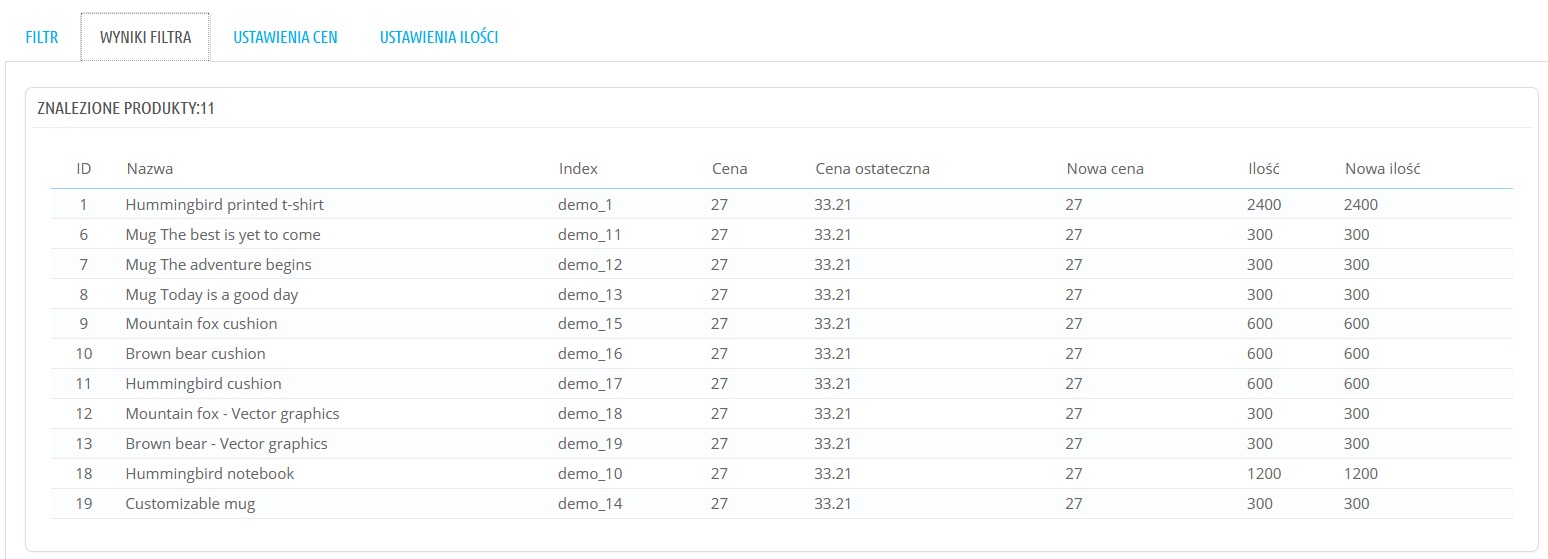The width and height of the screenshot is (1548, 559).
Task: Select the Mug The best is yet to come row
Action: pyautogui.click(x=781, y=235)
